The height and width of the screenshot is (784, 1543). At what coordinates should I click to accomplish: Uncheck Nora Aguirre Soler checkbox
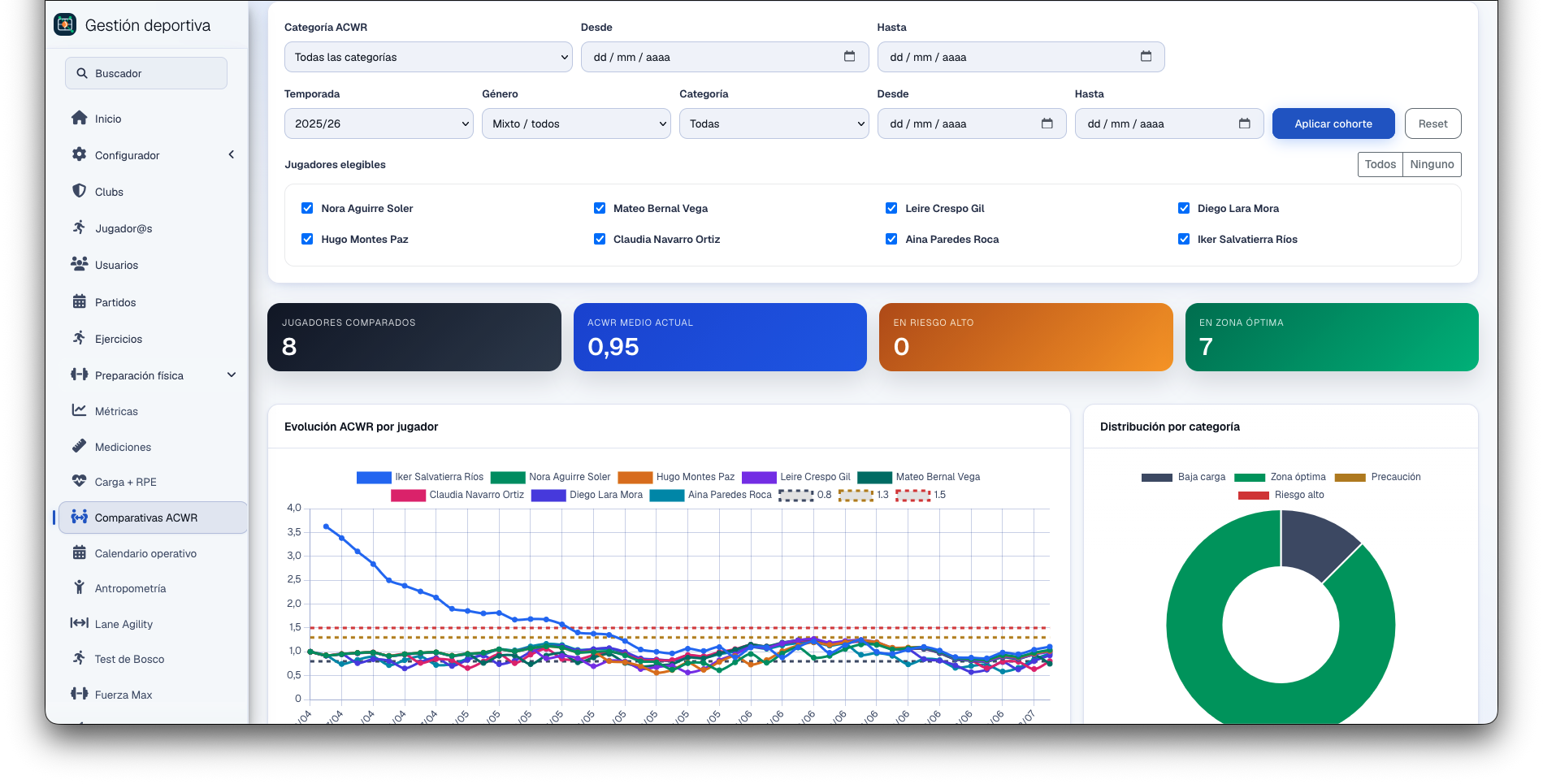pyautogui.click(x=307, y=208)
